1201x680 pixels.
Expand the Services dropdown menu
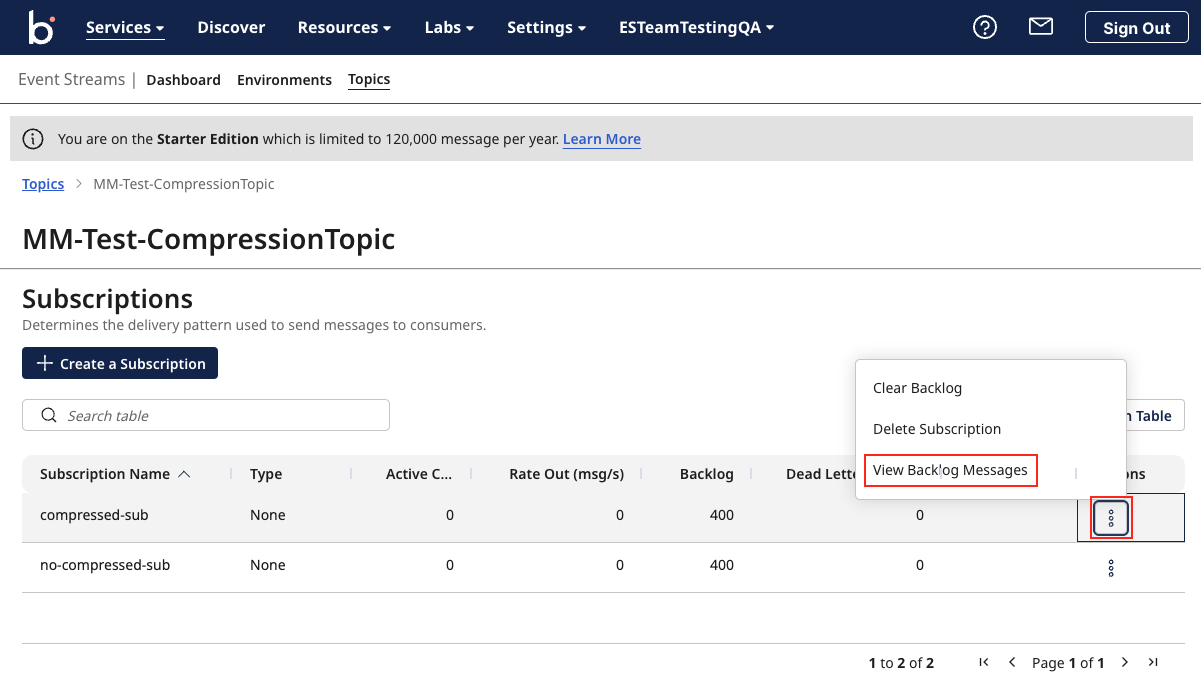[125, 28]
